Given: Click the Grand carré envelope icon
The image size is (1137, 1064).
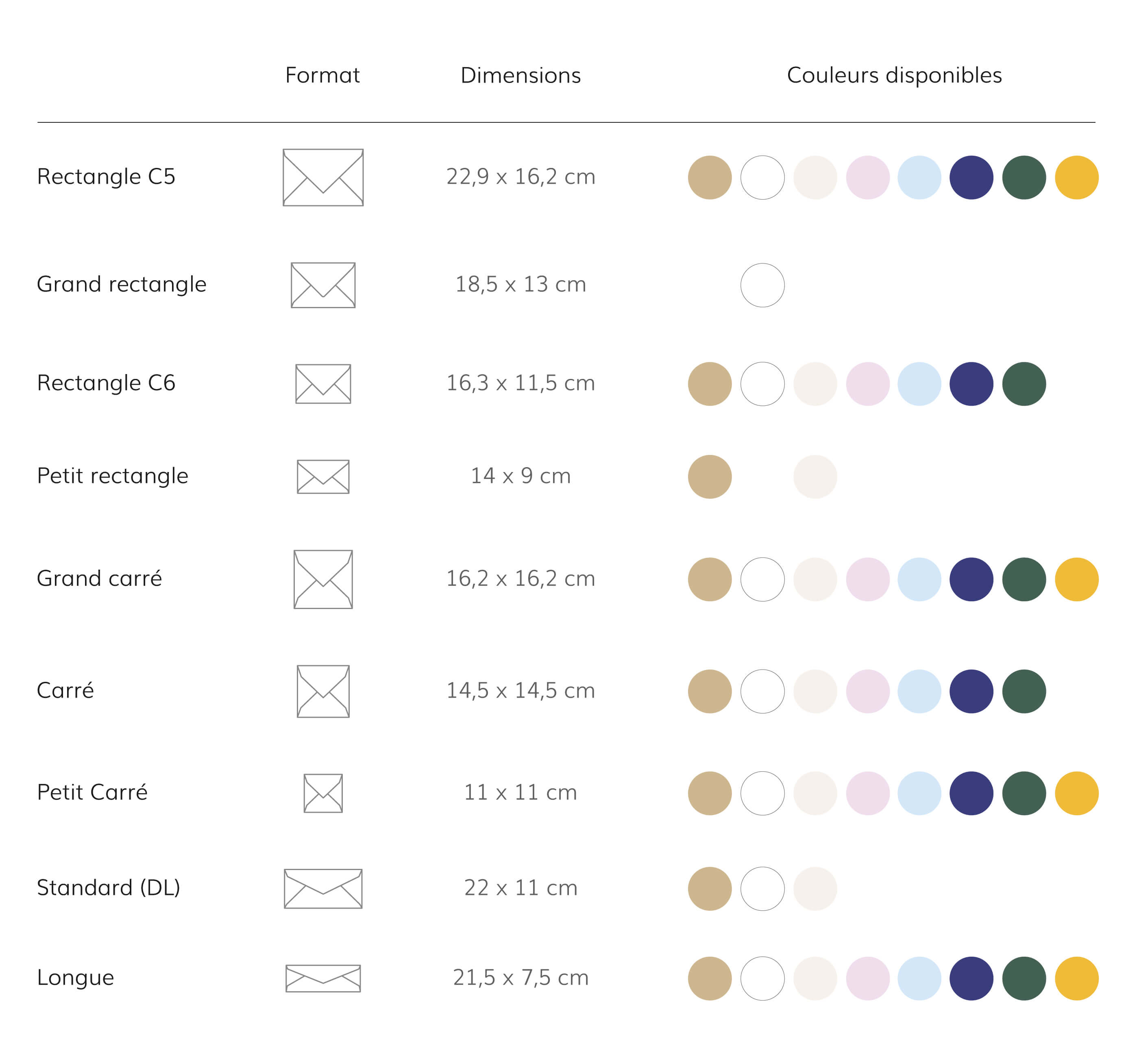Looking at the screenshot, I should coord(323,579).
